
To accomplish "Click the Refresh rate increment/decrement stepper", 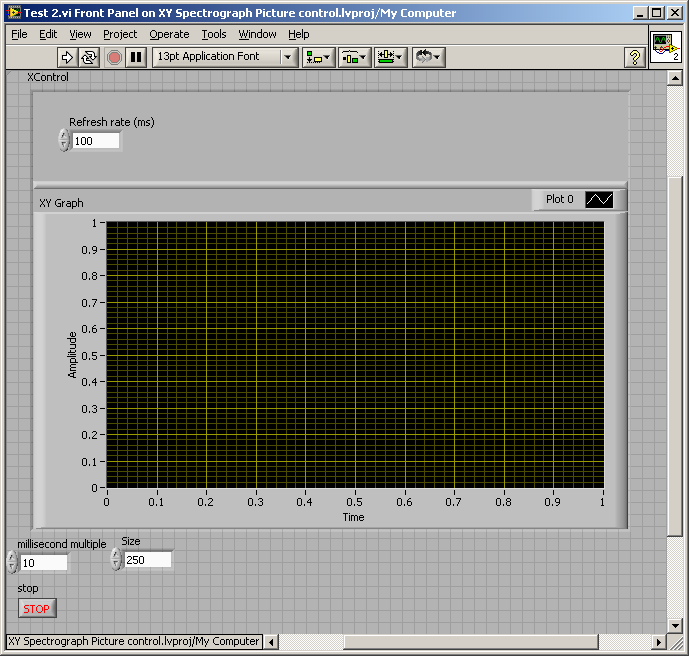I will tap(64, 141).
